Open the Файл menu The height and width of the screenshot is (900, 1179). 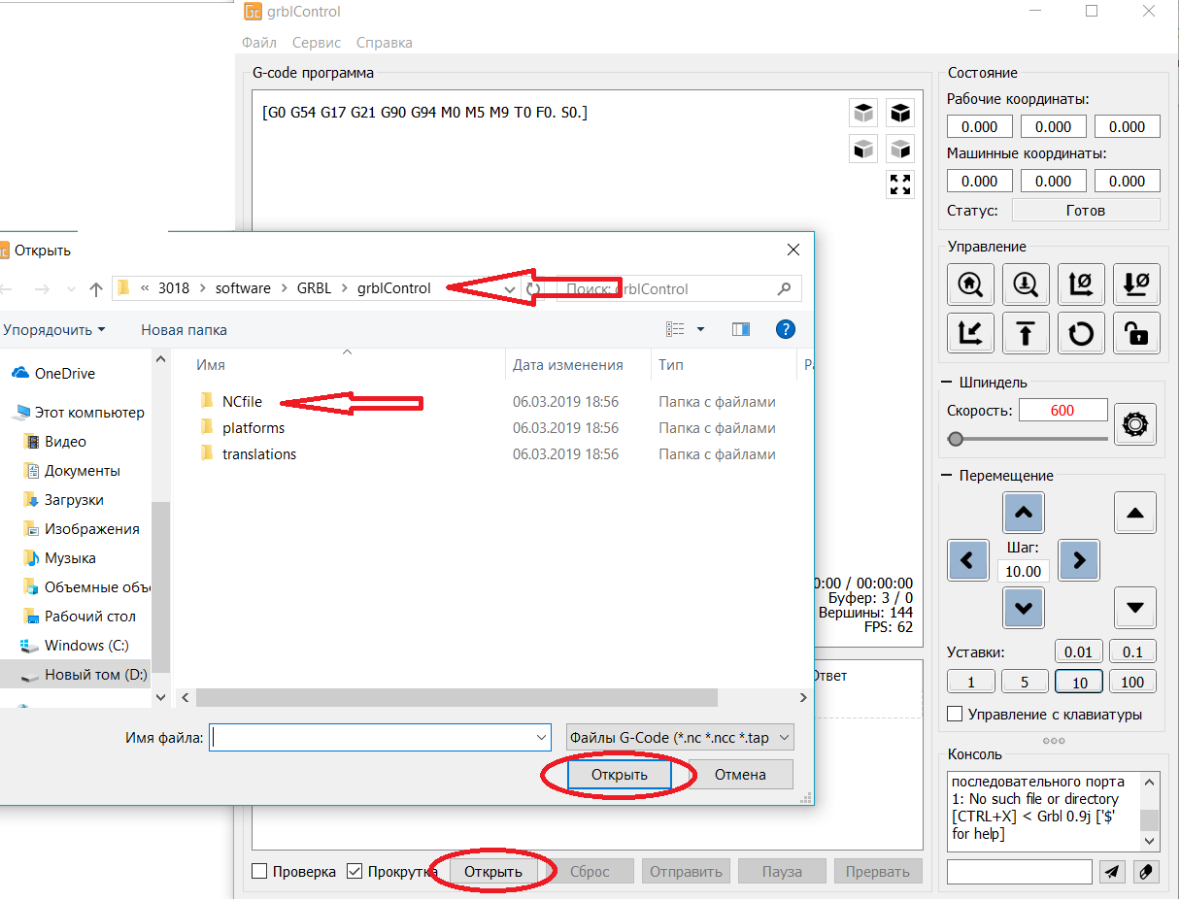coord(259,43)
